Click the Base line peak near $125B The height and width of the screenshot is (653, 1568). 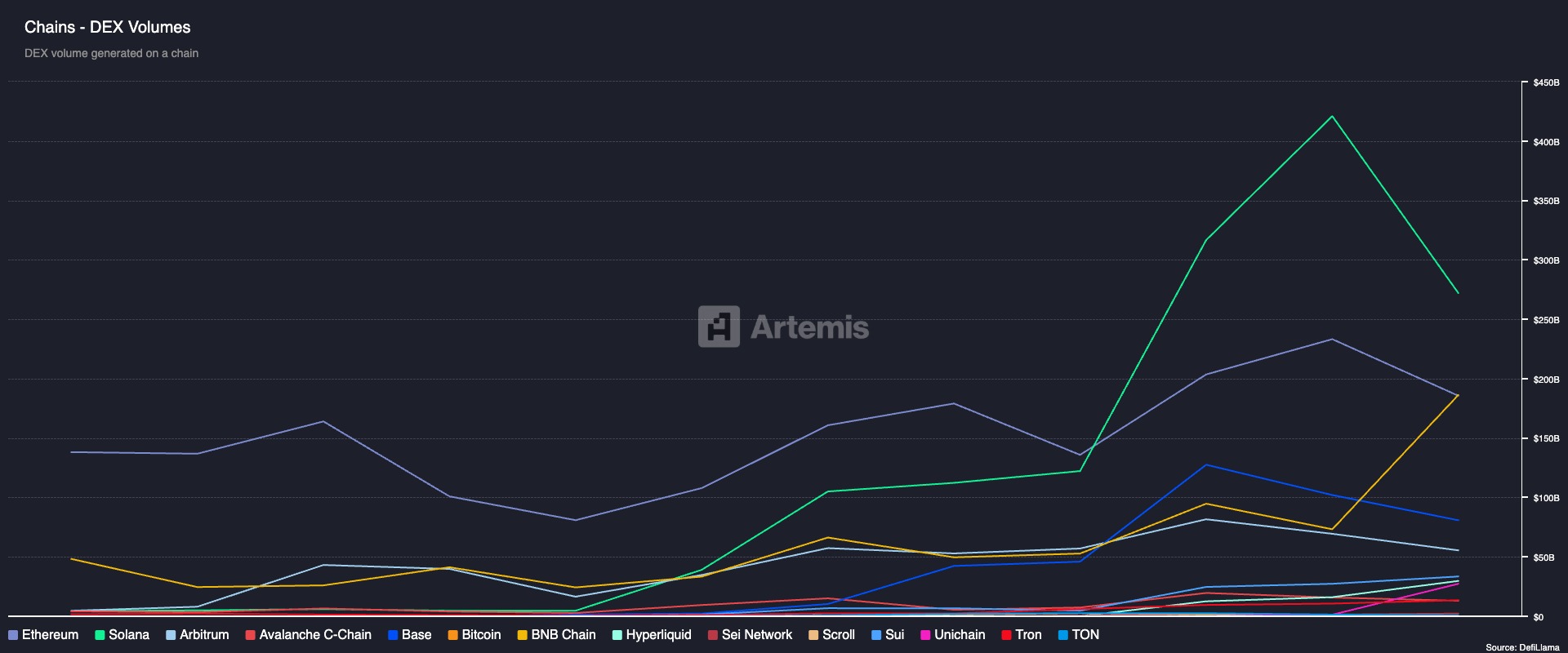1206,465
